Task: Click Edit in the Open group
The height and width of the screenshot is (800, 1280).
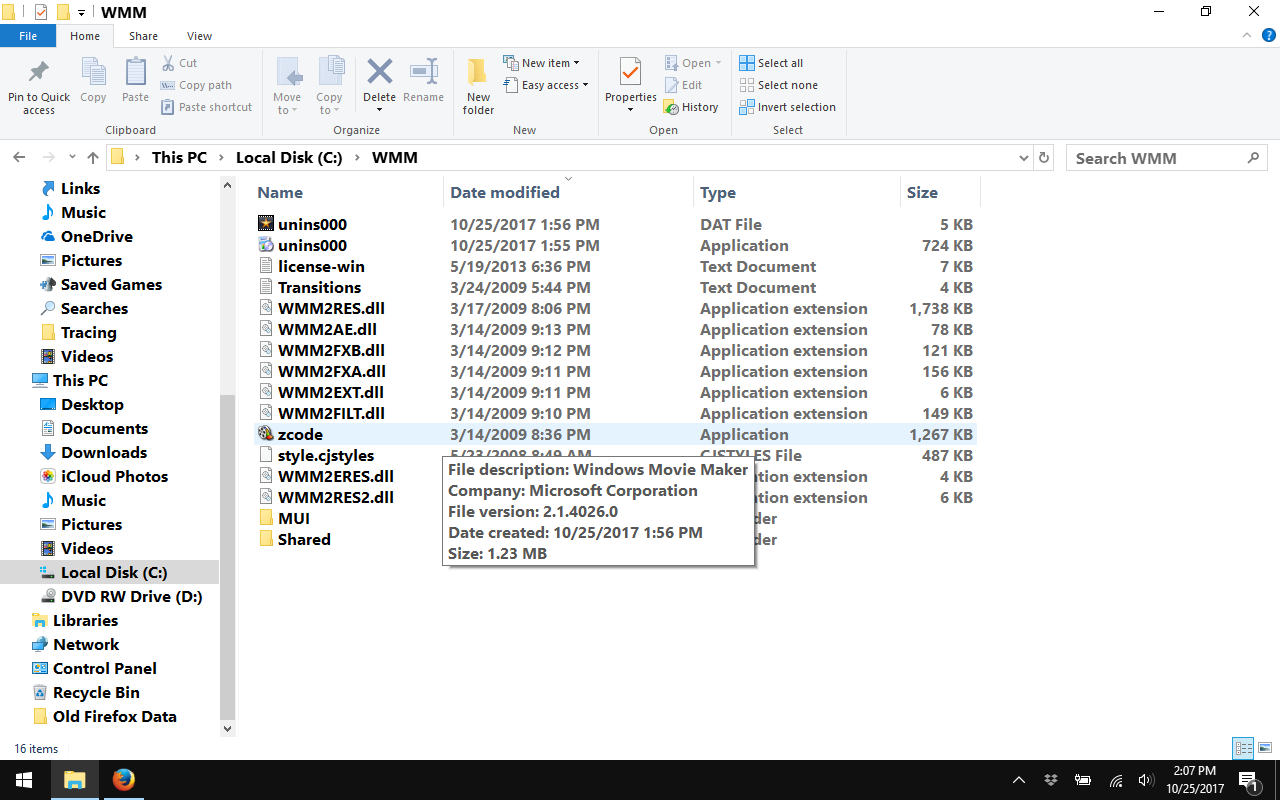Action: [x=683, y=85]
